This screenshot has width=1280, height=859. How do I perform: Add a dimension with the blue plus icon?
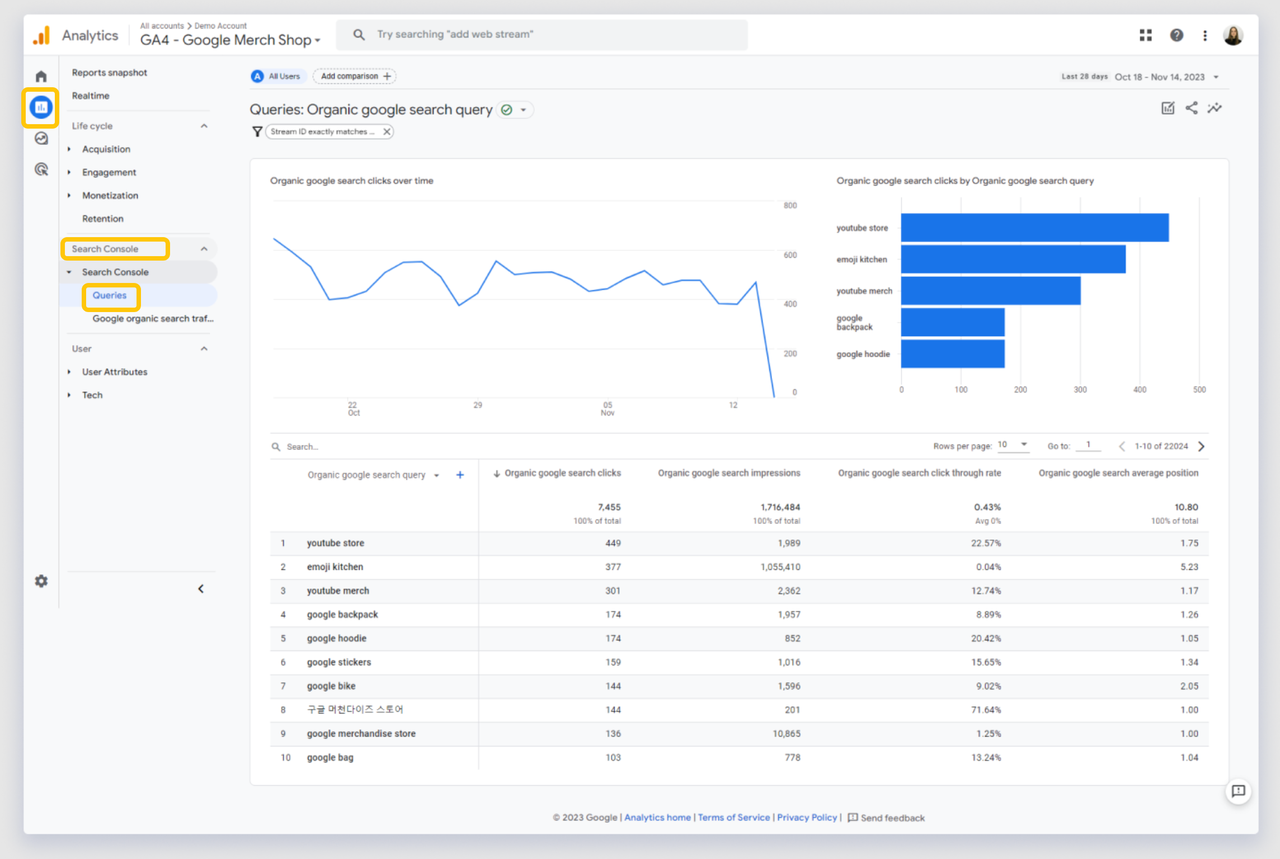[460, 475]
